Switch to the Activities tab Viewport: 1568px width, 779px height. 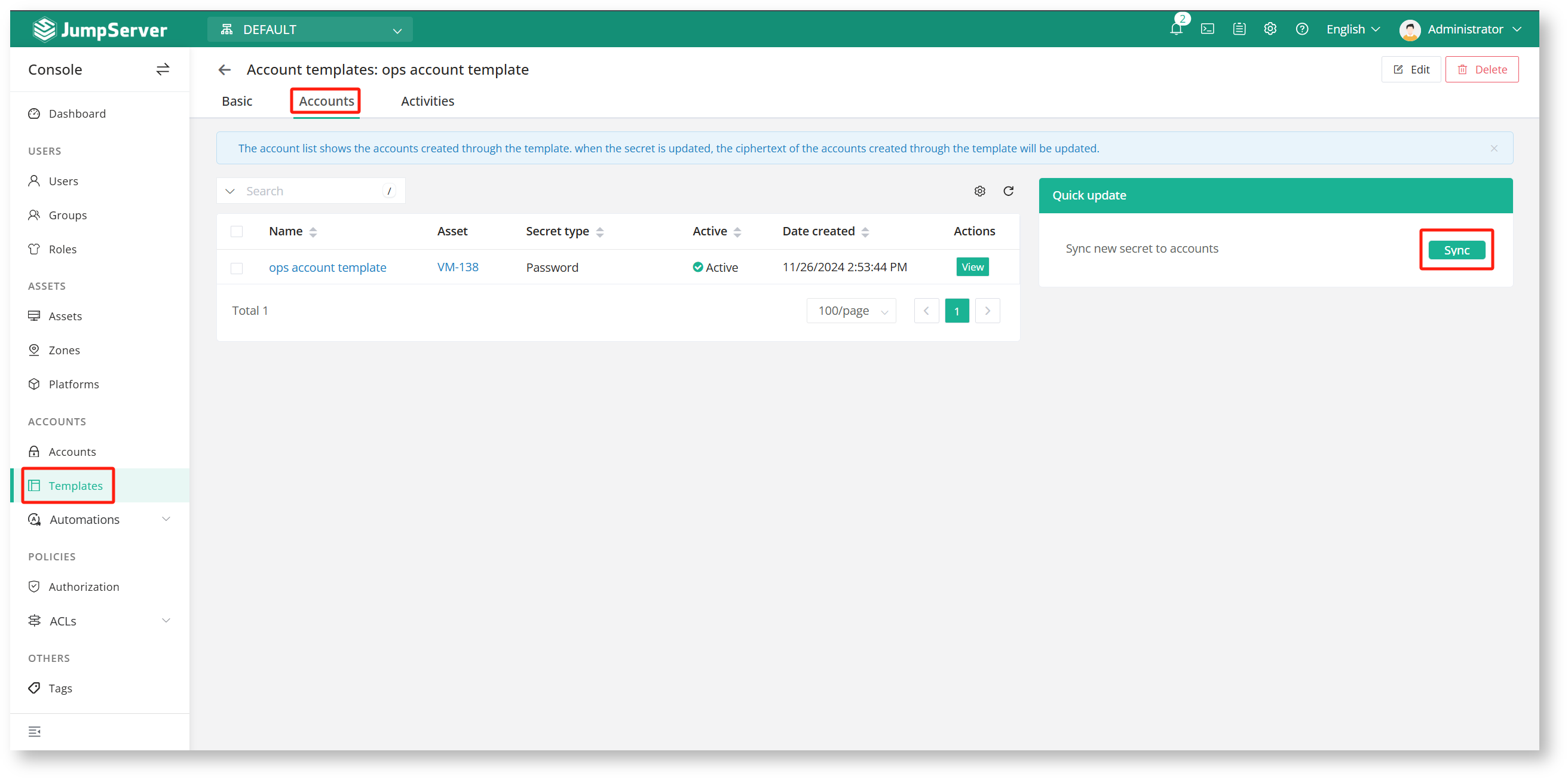click(x=427, y=101)
